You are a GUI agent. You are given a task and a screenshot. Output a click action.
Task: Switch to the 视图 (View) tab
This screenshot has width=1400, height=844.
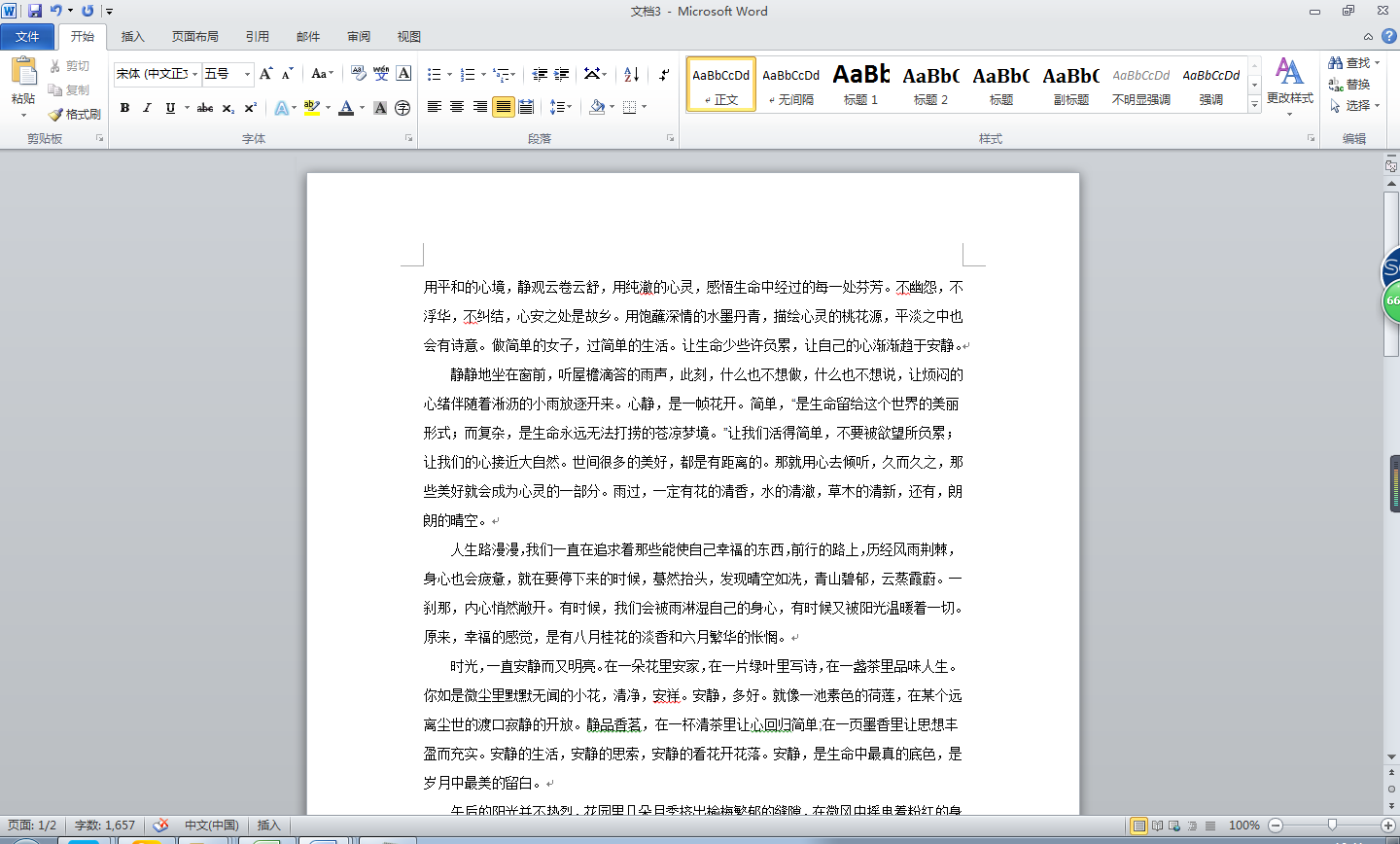tap(409, 37)
